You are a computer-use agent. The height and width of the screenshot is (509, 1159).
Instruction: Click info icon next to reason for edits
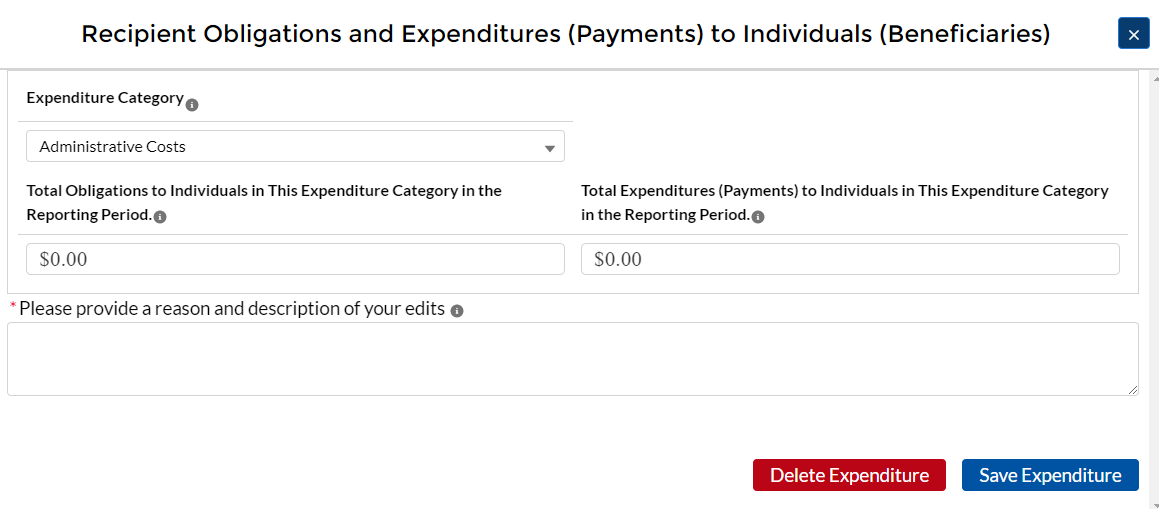pyautogui.click(x=457, y=311)
